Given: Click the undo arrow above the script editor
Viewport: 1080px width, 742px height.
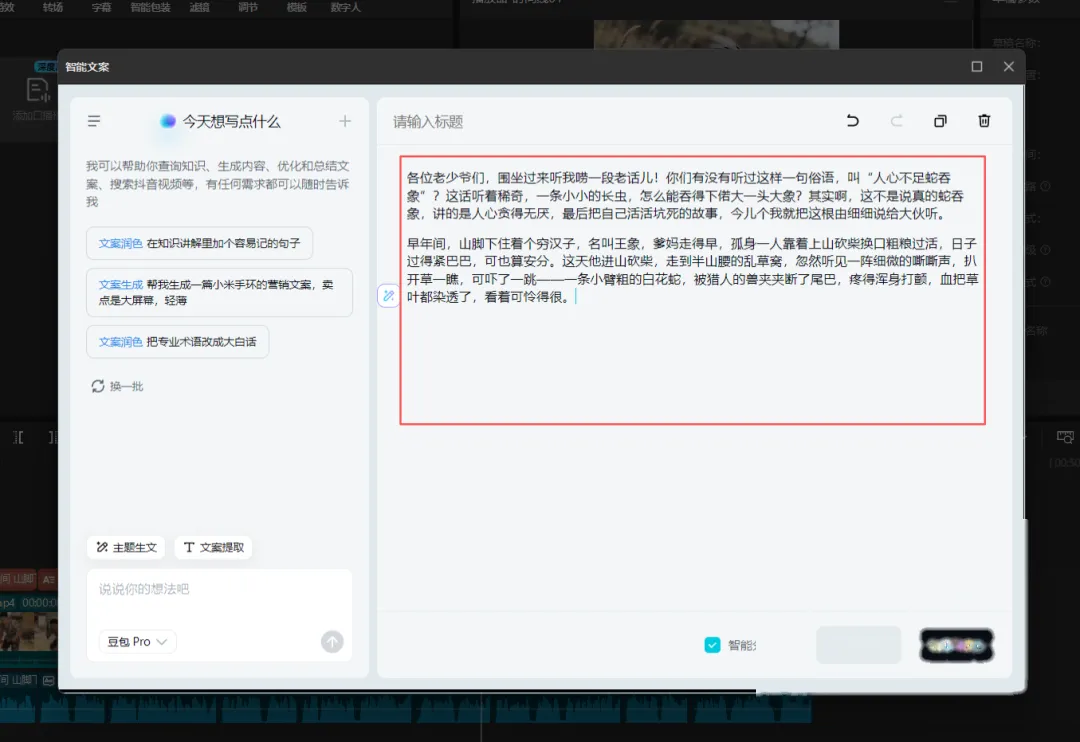Looking at the screenshot, I should [853, 121].
